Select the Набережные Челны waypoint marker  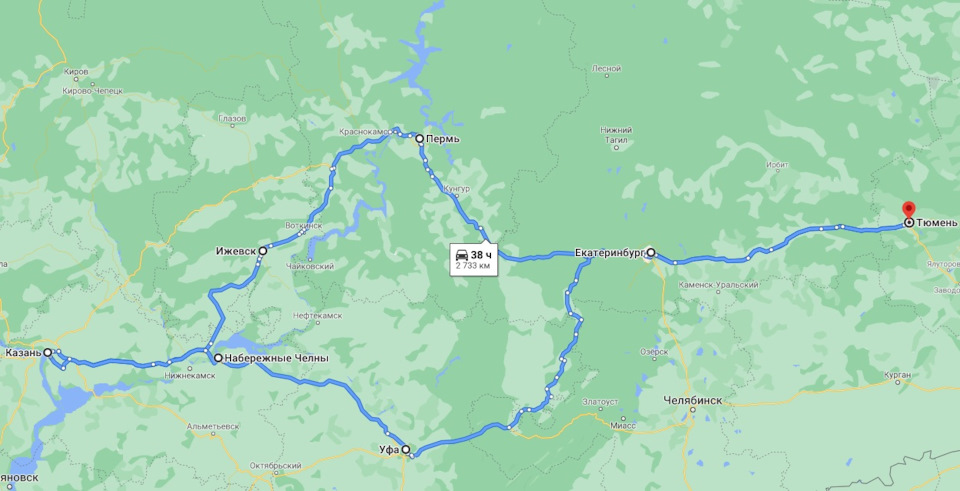[218, 358]
